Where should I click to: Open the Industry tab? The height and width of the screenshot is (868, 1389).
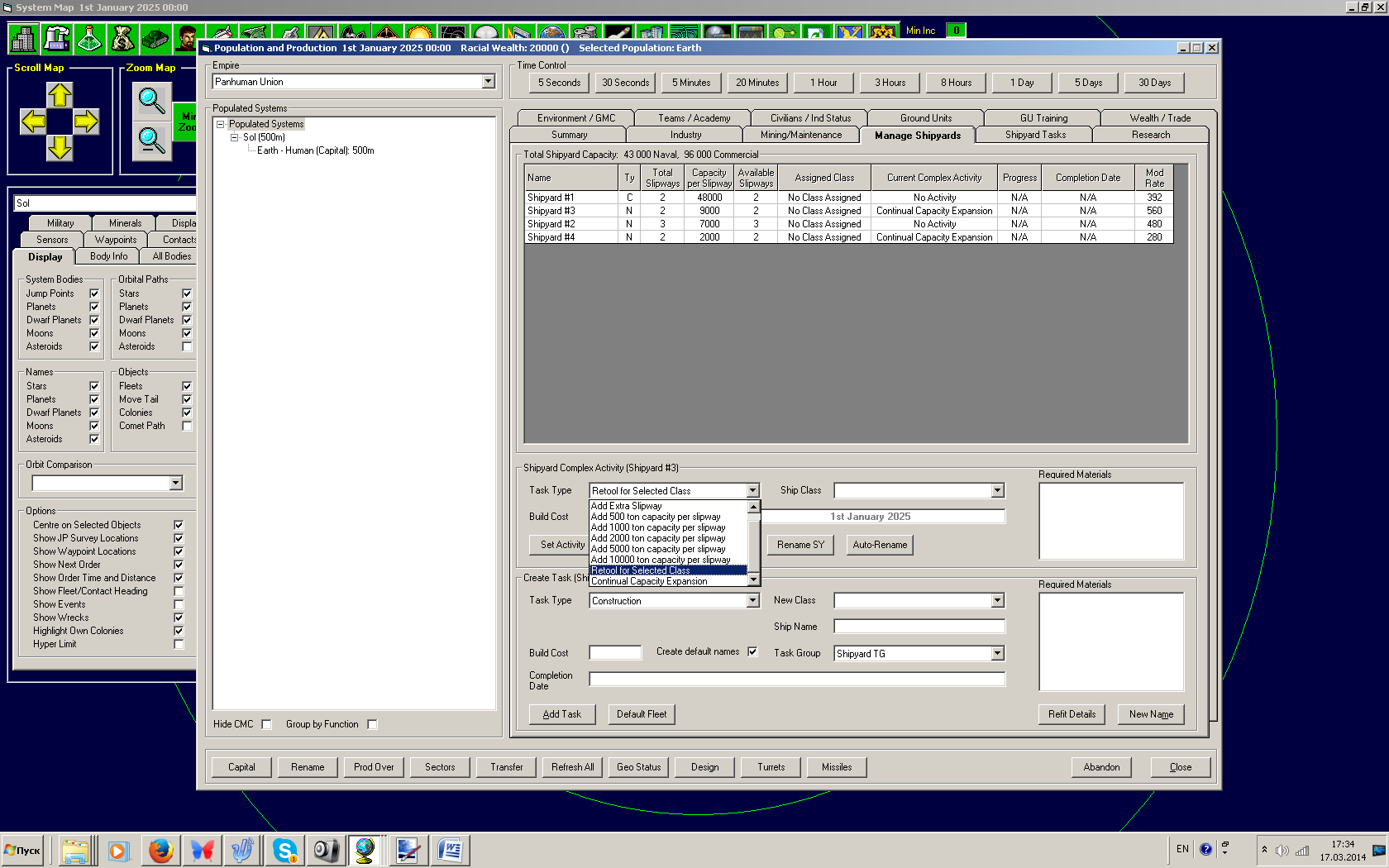point(685,135)
